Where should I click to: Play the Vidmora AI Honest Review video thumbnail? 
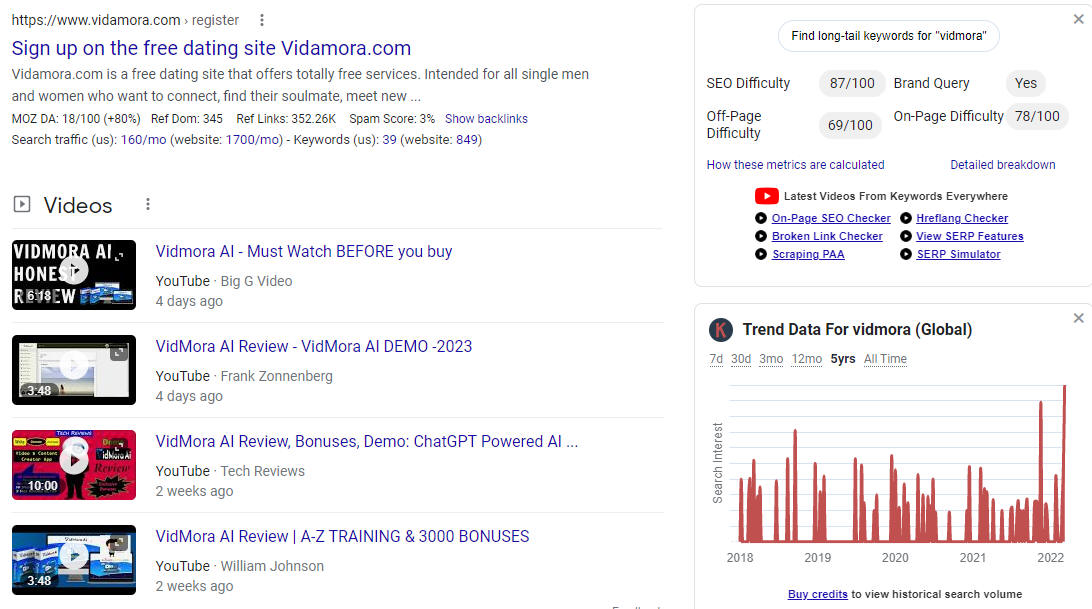coord(74,275)
